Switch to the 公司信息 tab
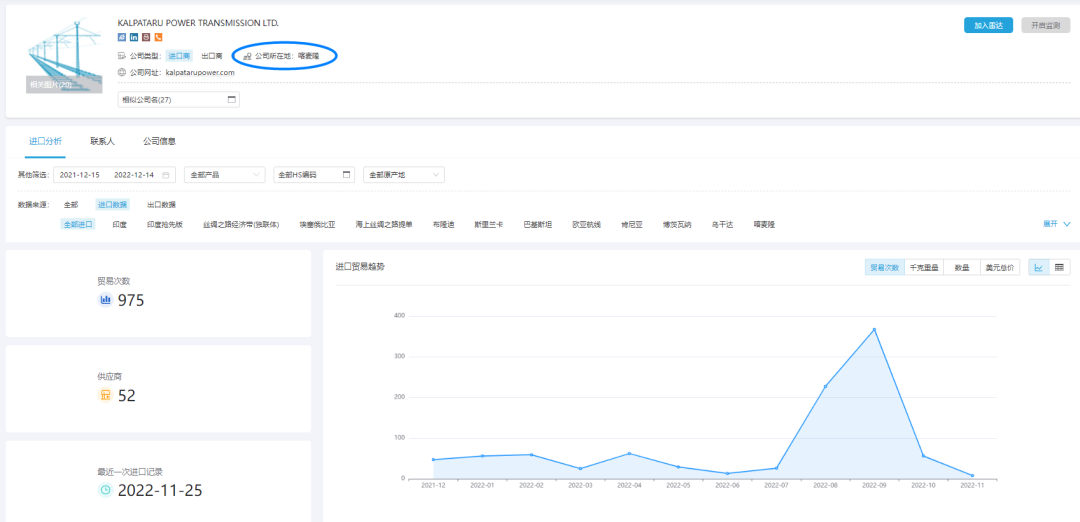The width and height of the screenshot is (1080, 522). tap(160, 142)
